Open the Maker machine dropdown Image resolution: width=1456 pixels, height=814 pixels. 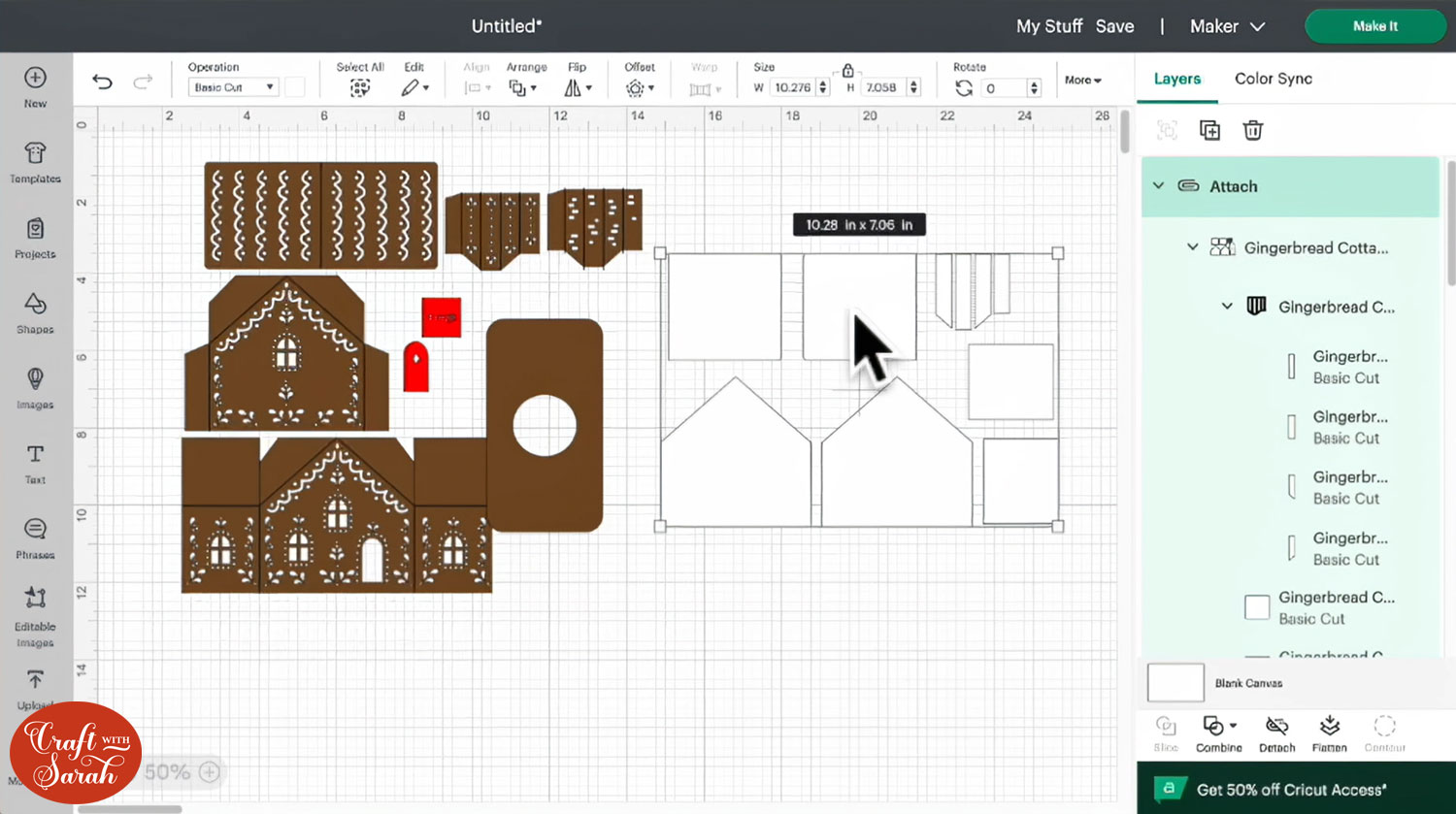click(1227, 26)
